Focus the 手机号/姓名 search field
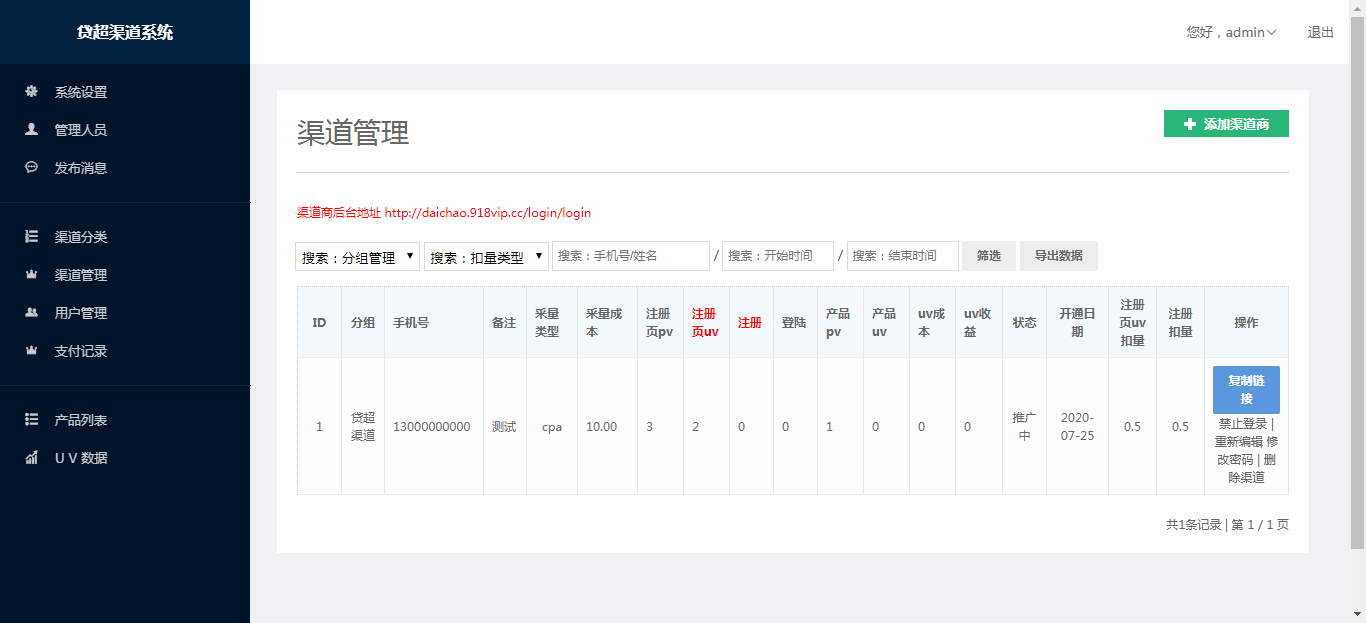The width and height of the screenshot is (1366, 623). pyautogui.click(x=630, y=256)
